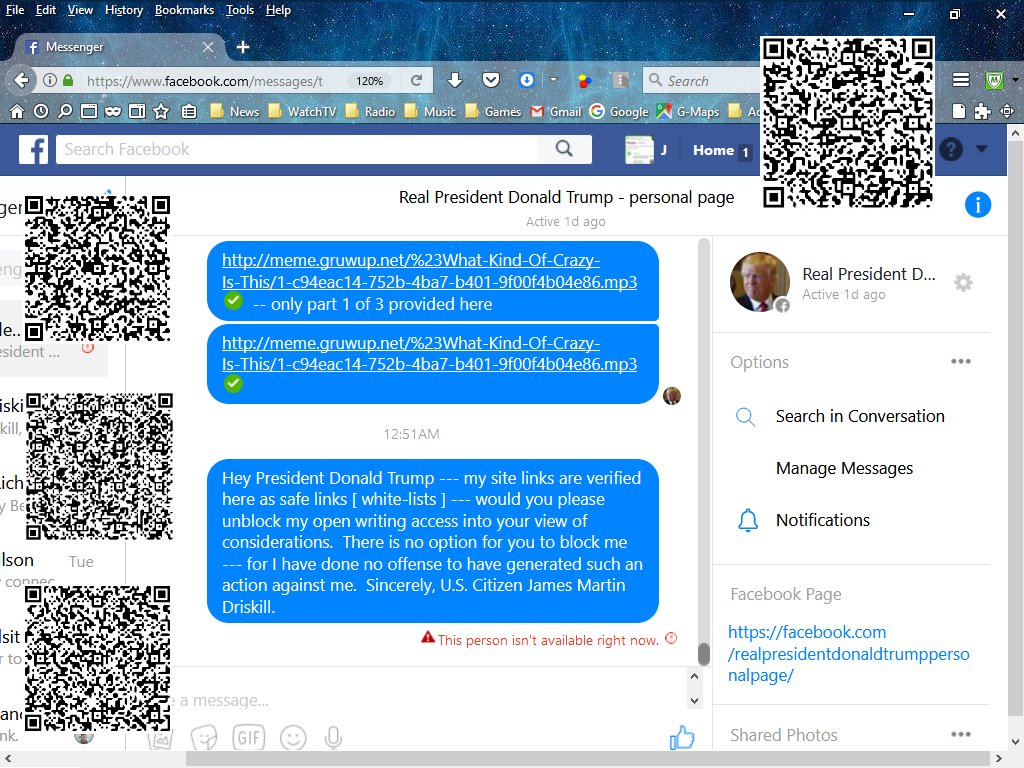The image size is (1024, 768).
Task: Open conversation settings gear icon
Action: 963,283
